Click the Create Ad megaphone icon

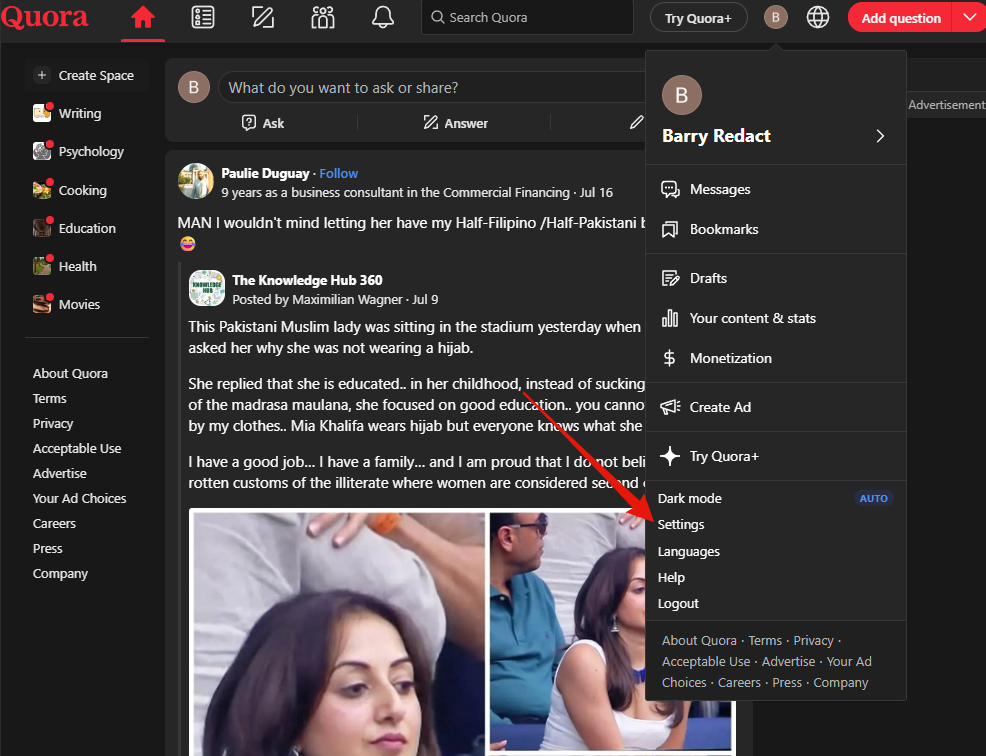pos(670,407)
